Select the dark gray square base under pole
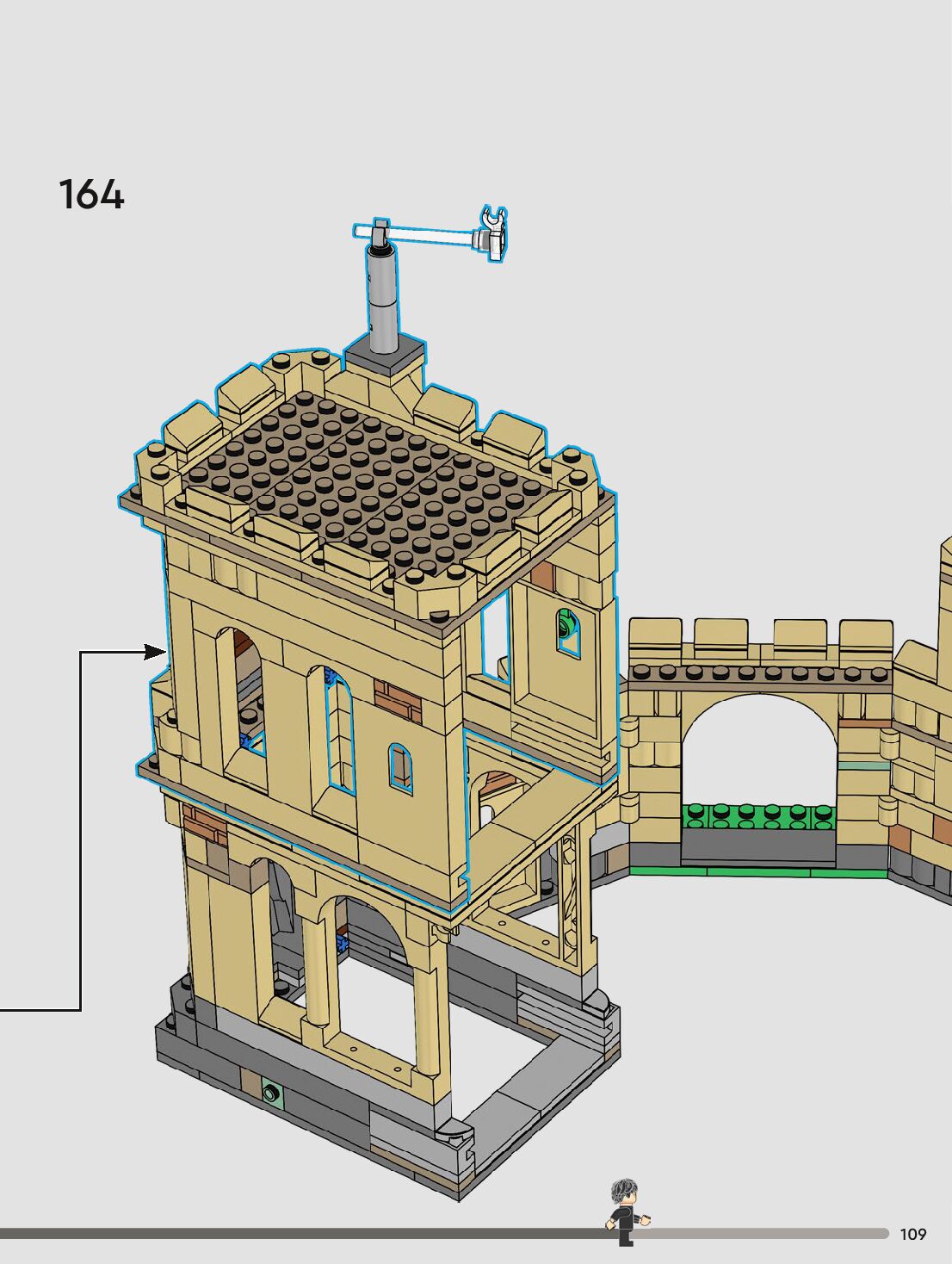The width and height of the screenshot is (952, 1264). pyautogui.click(x=385, y=356)
